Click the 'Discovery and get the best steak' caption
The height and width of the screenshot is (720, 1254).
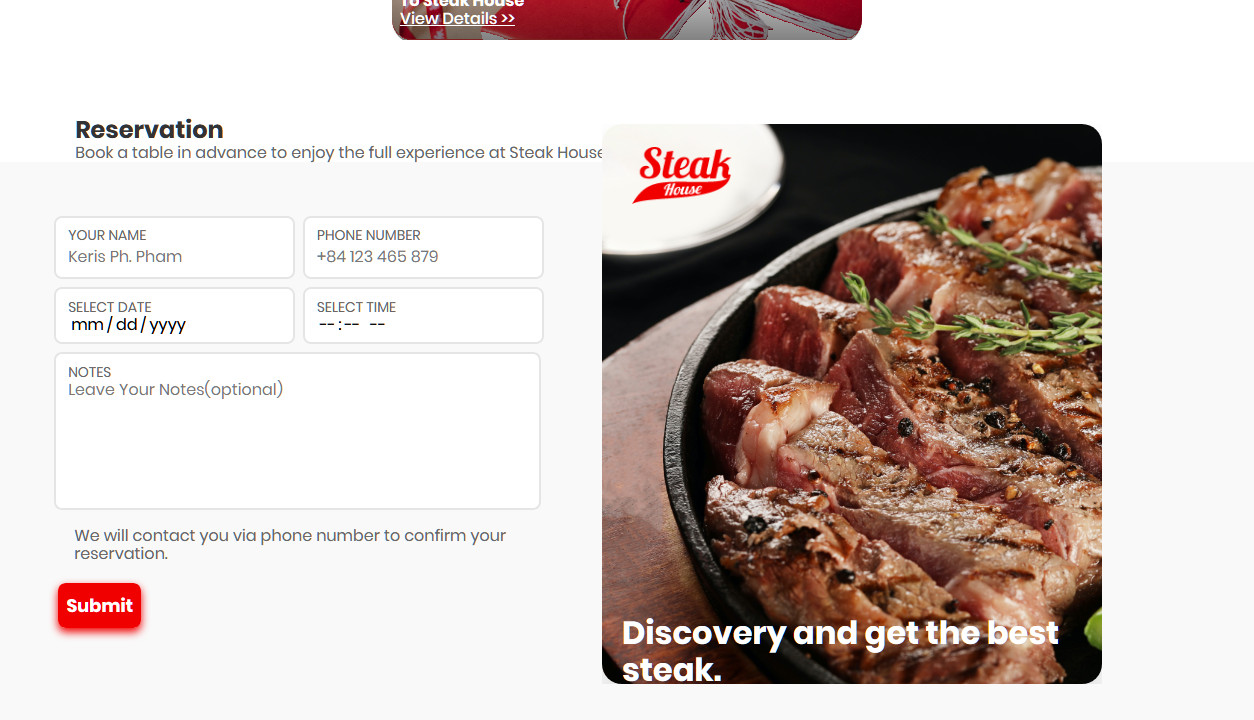840,651
